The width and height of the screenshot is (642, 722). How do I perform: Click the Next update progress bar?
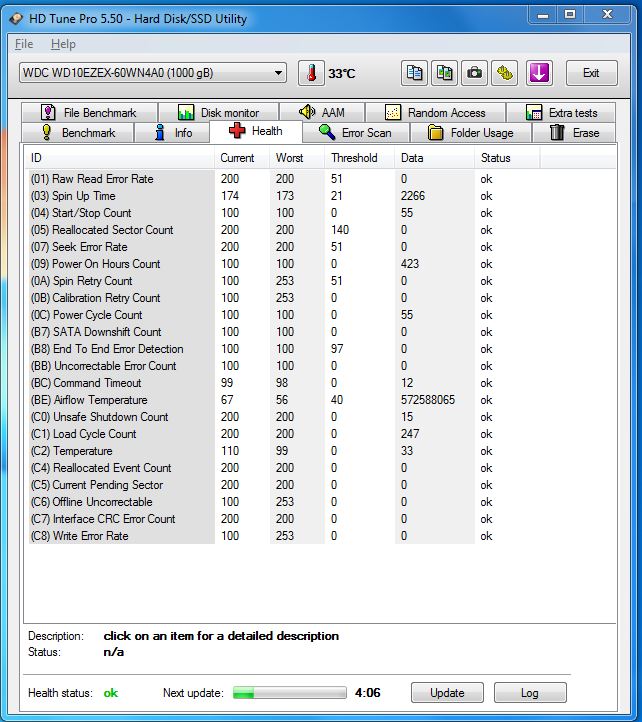click(290, 693)
